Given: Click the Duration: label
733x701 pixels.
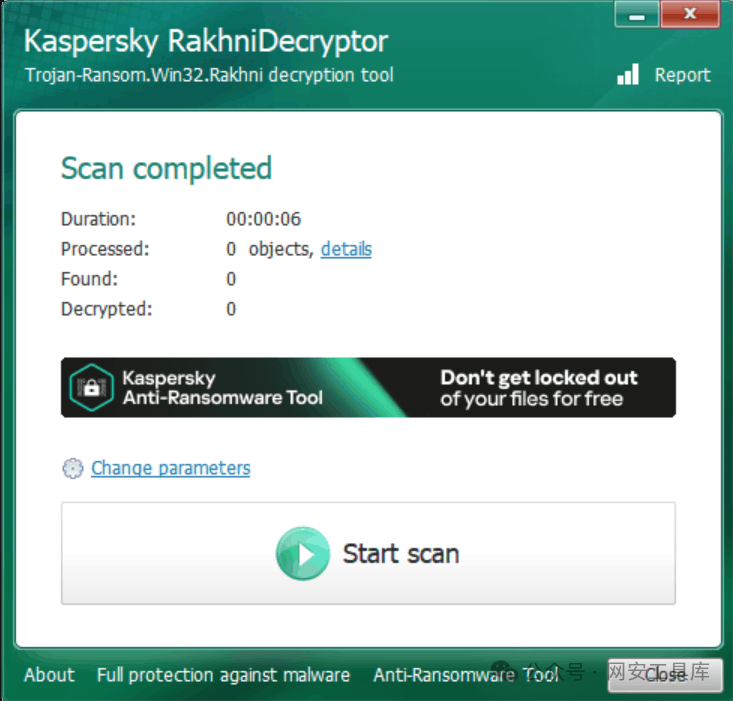Looking at the screenshot, I should (98, 219).
